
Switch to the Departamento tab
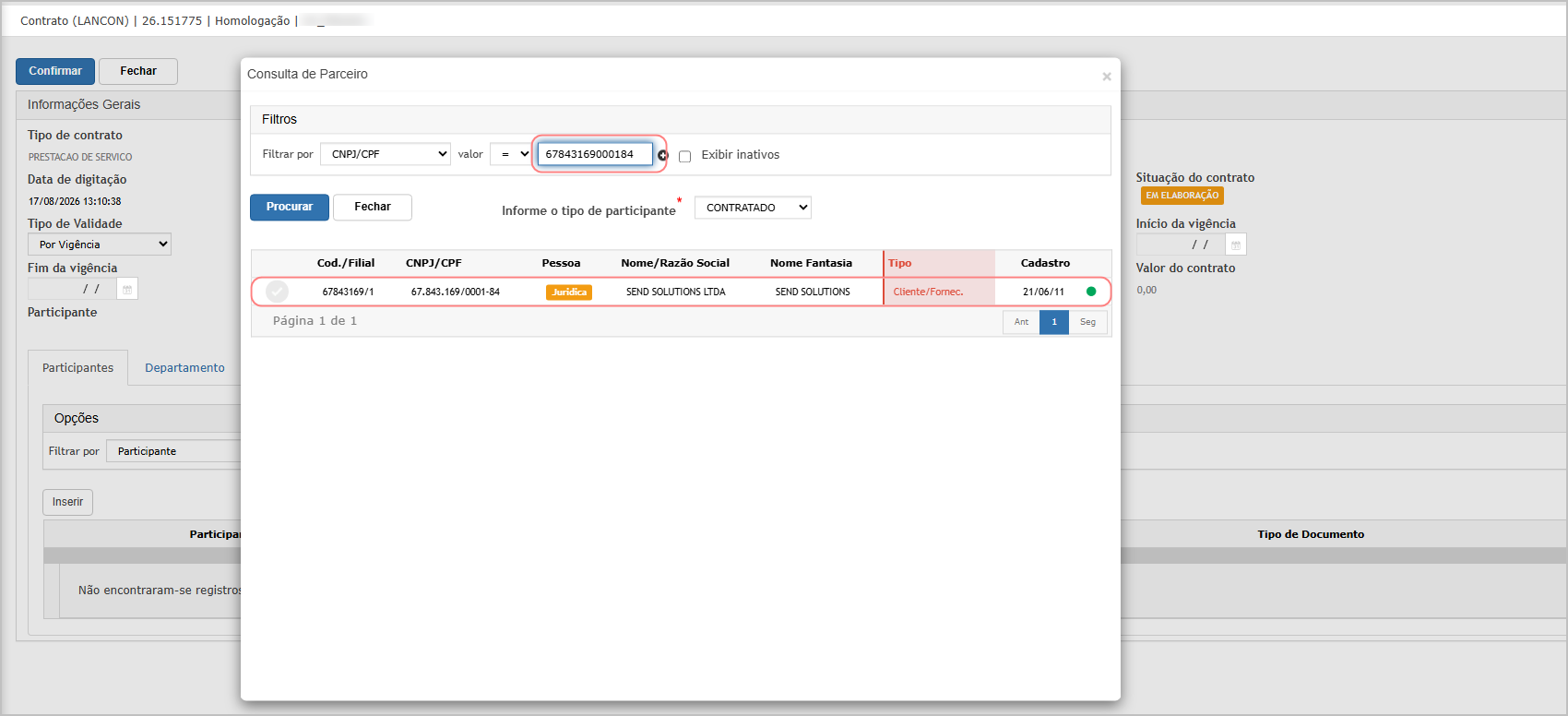(x=184, y=368)
